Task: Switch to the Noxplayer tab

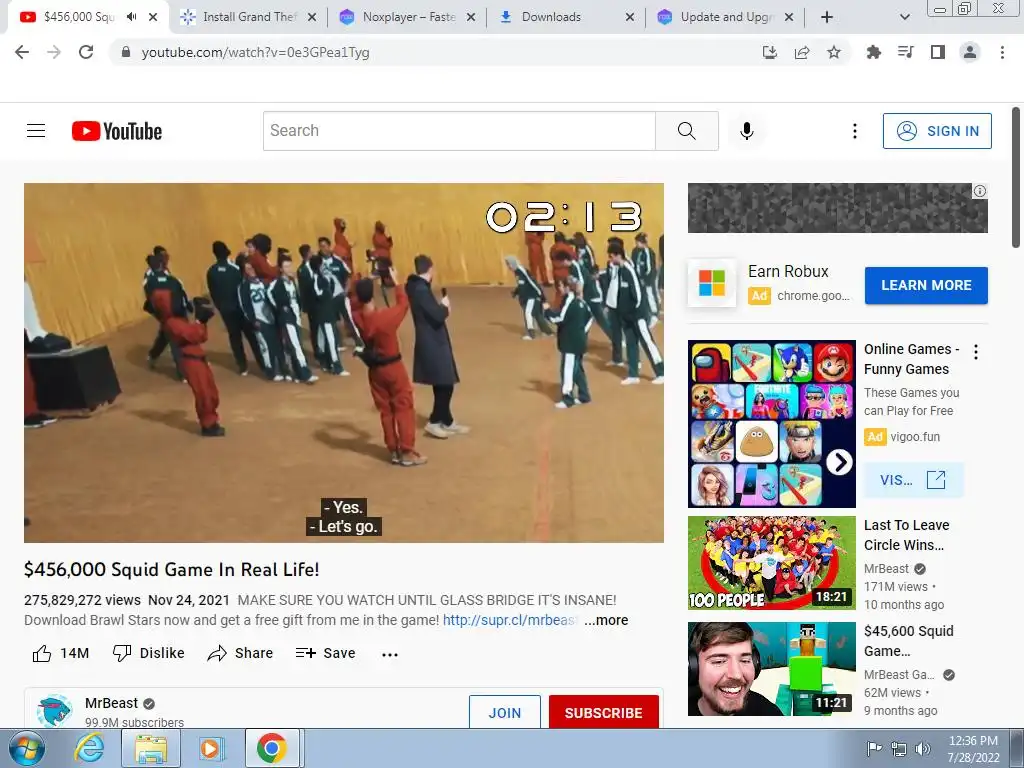Action: coord(408,17)
